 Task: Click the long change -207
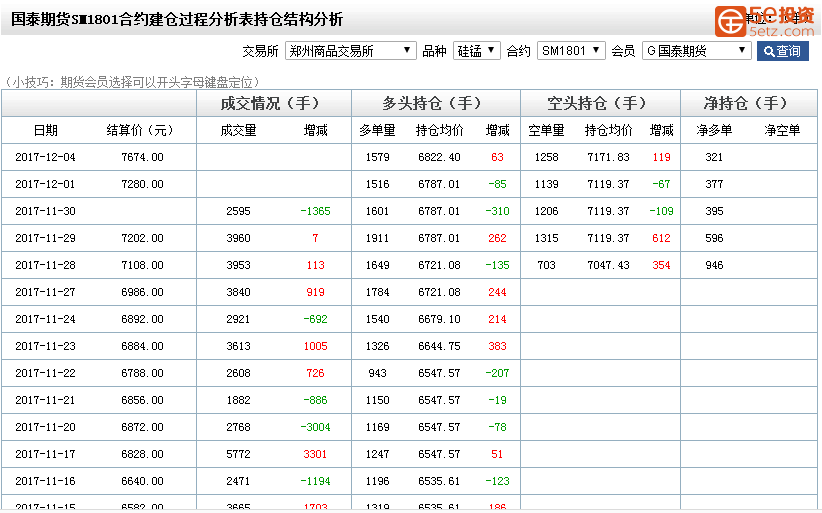point(497,373)
